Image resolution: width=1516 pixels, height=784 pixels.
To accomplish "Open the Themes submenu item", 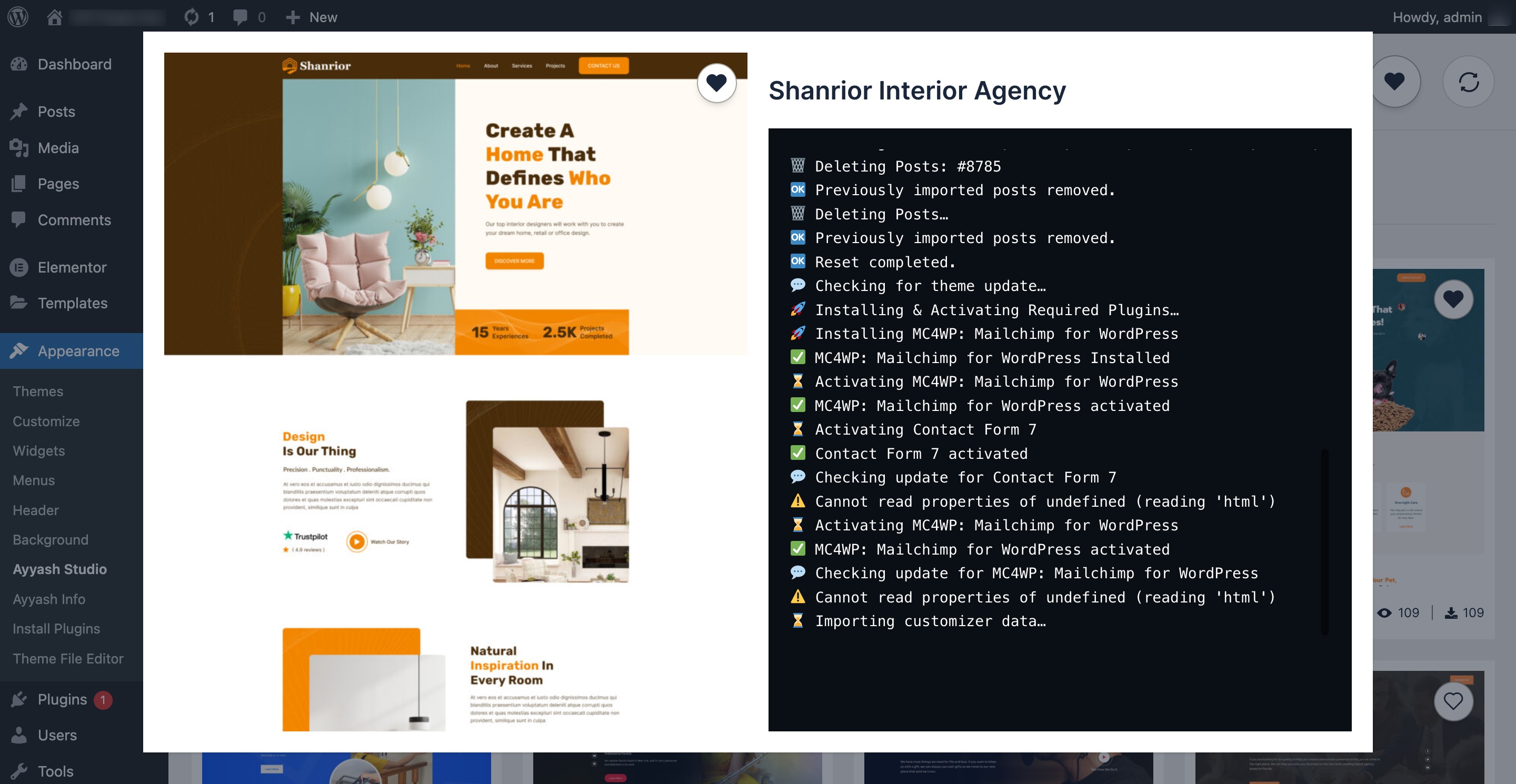I will (37, 391).
